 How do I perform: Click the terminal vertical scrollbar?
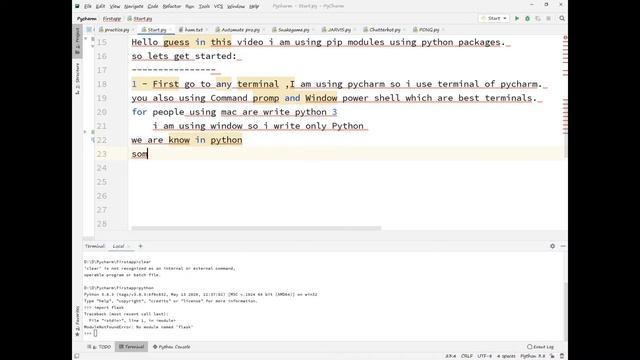(x=565, y=310)
